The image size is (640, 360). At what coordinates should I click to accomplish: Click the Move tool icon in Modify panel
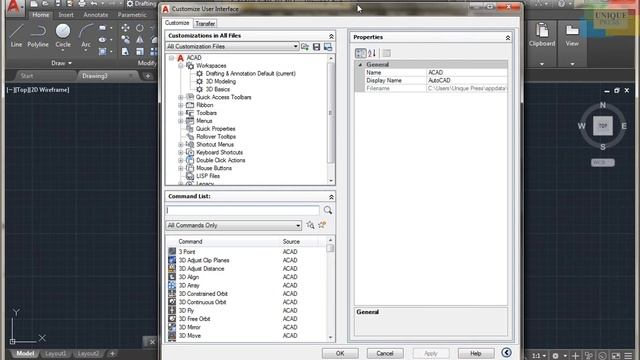(x=125, y=28)
